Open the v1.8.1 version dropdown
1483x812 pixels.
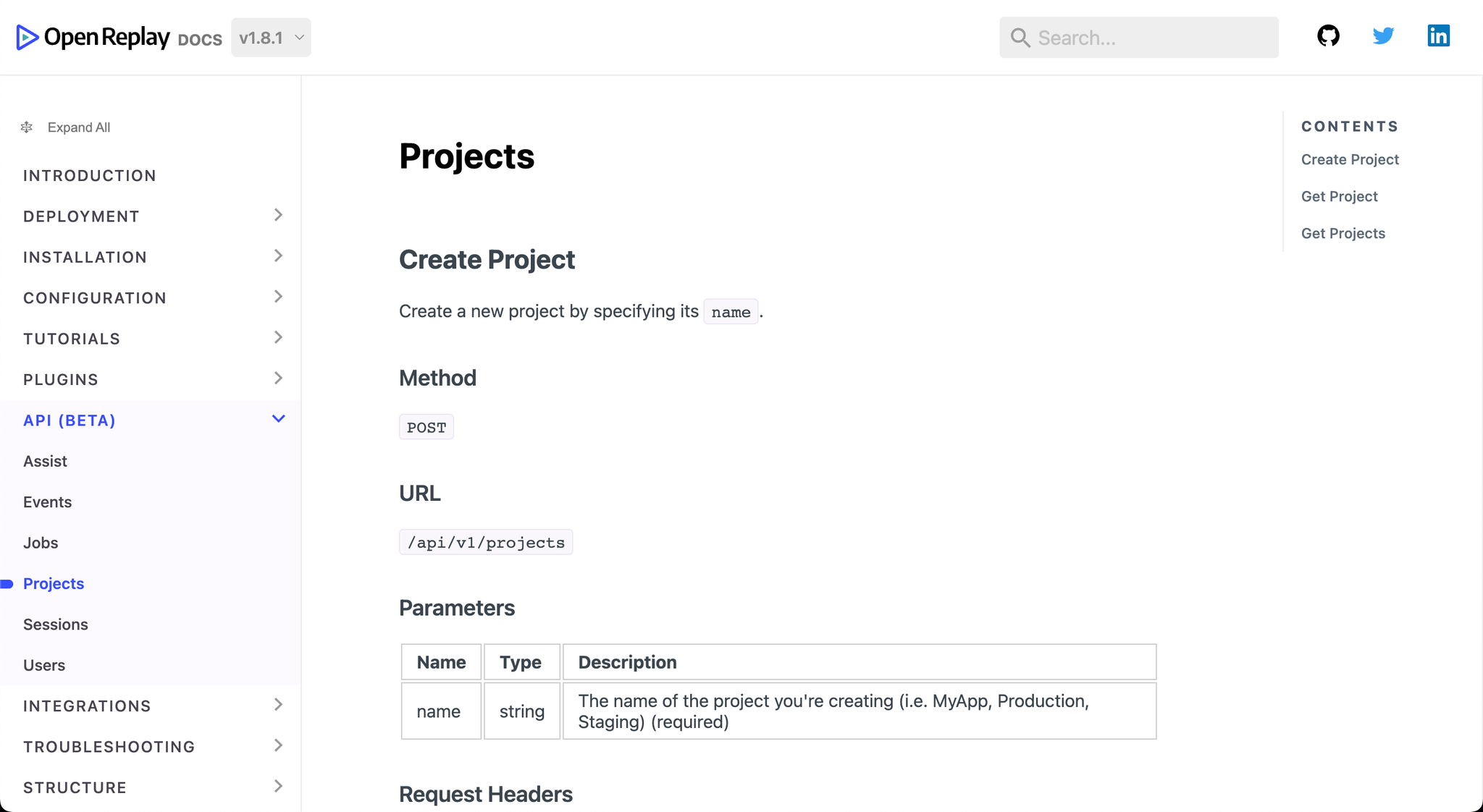(x=271, y=38)
